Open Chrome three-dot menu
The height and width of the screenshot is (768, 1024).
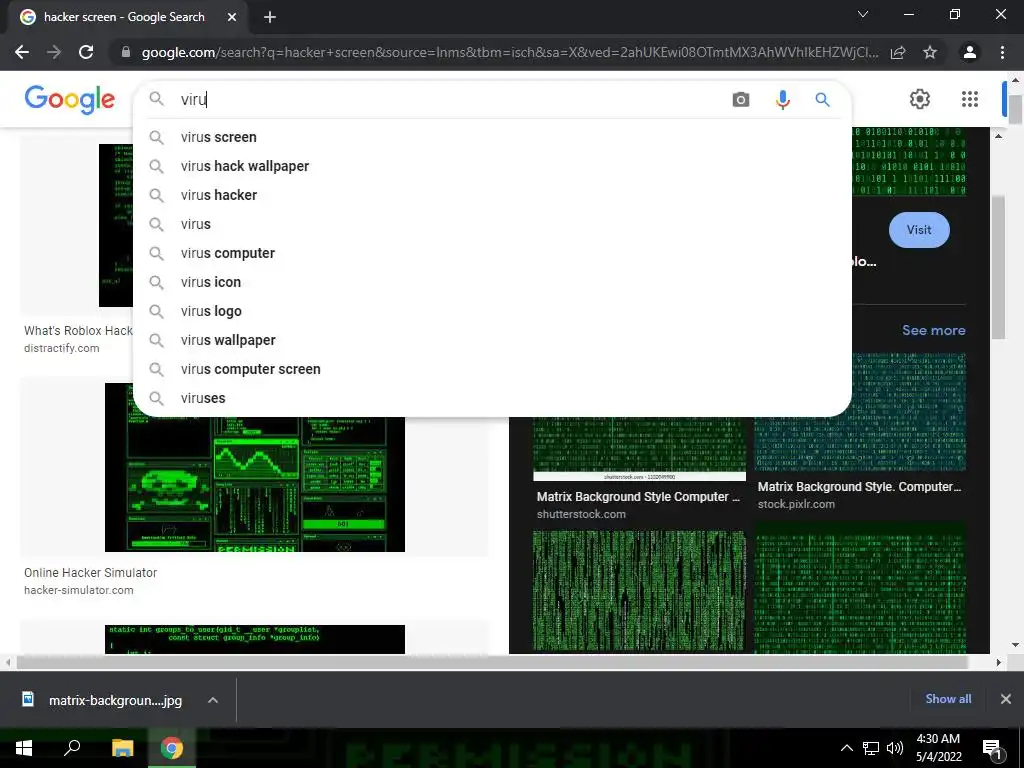pyautogui.click(x=1002, y=52)
